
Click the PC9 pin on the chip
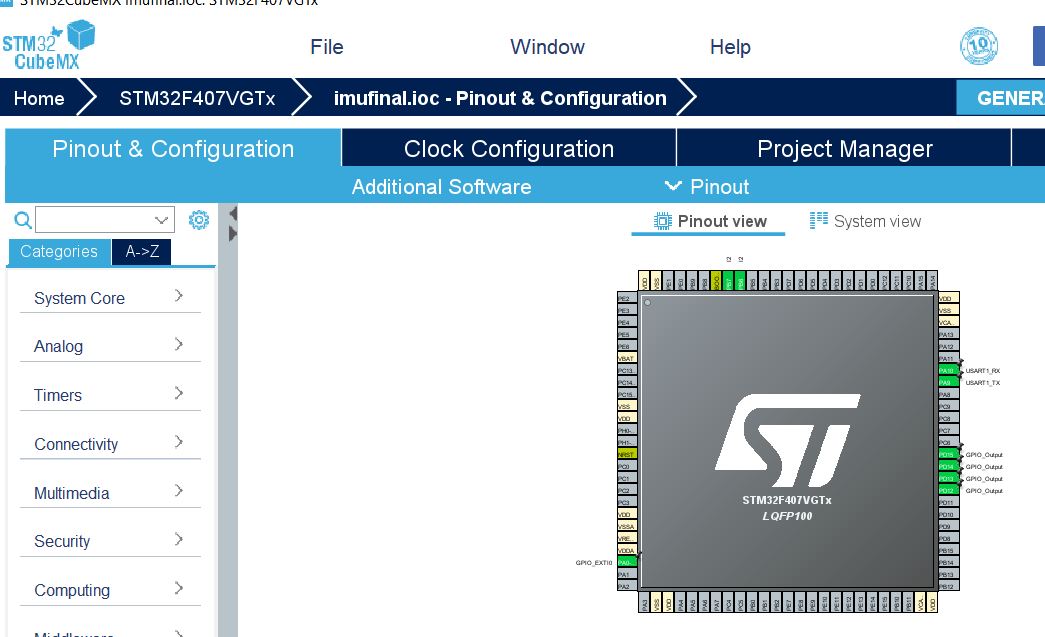click(x=948, y=406)
